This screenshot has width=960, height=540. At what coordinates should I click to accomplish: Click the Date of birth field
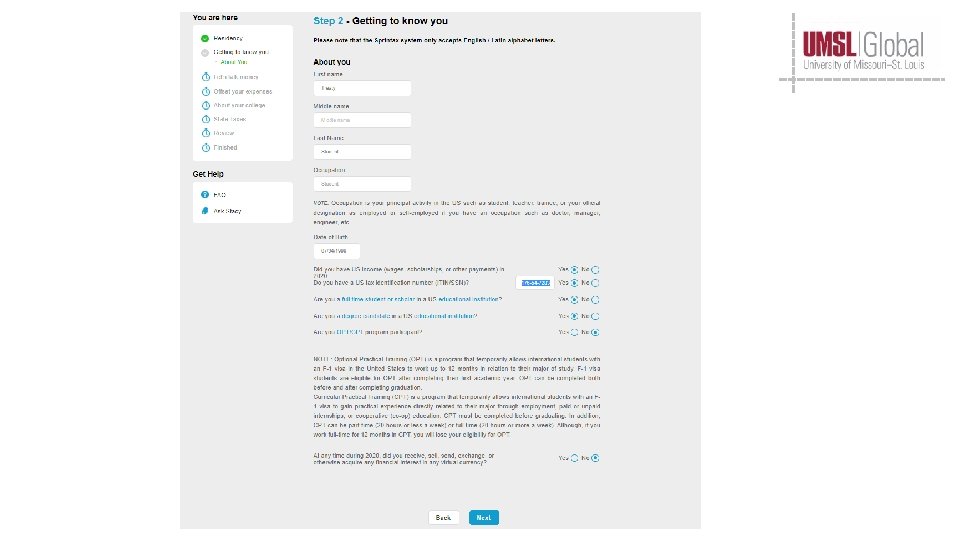tap(336, 252)
